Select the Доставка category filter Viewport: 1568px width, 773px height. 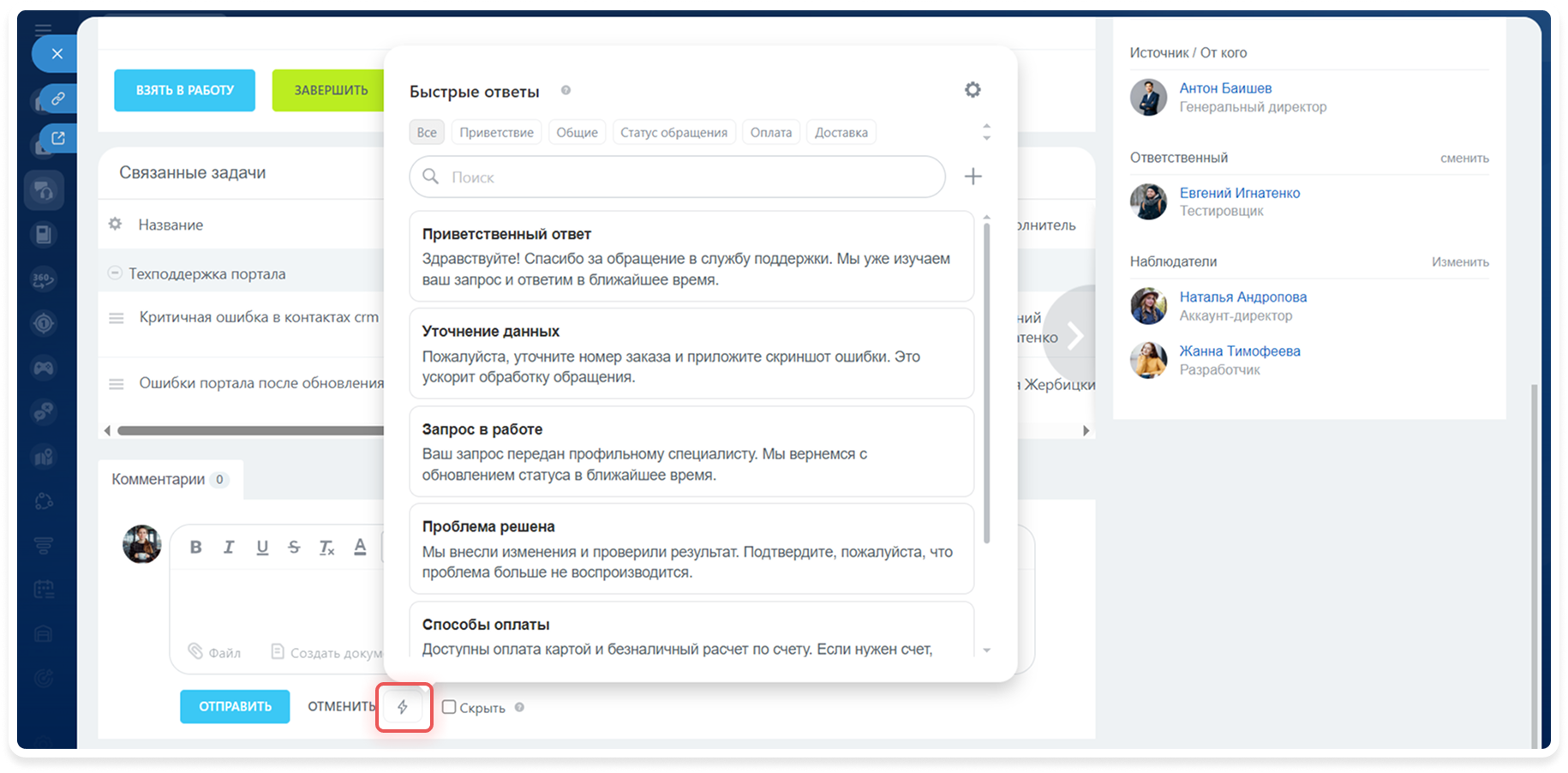click(841, 132)
